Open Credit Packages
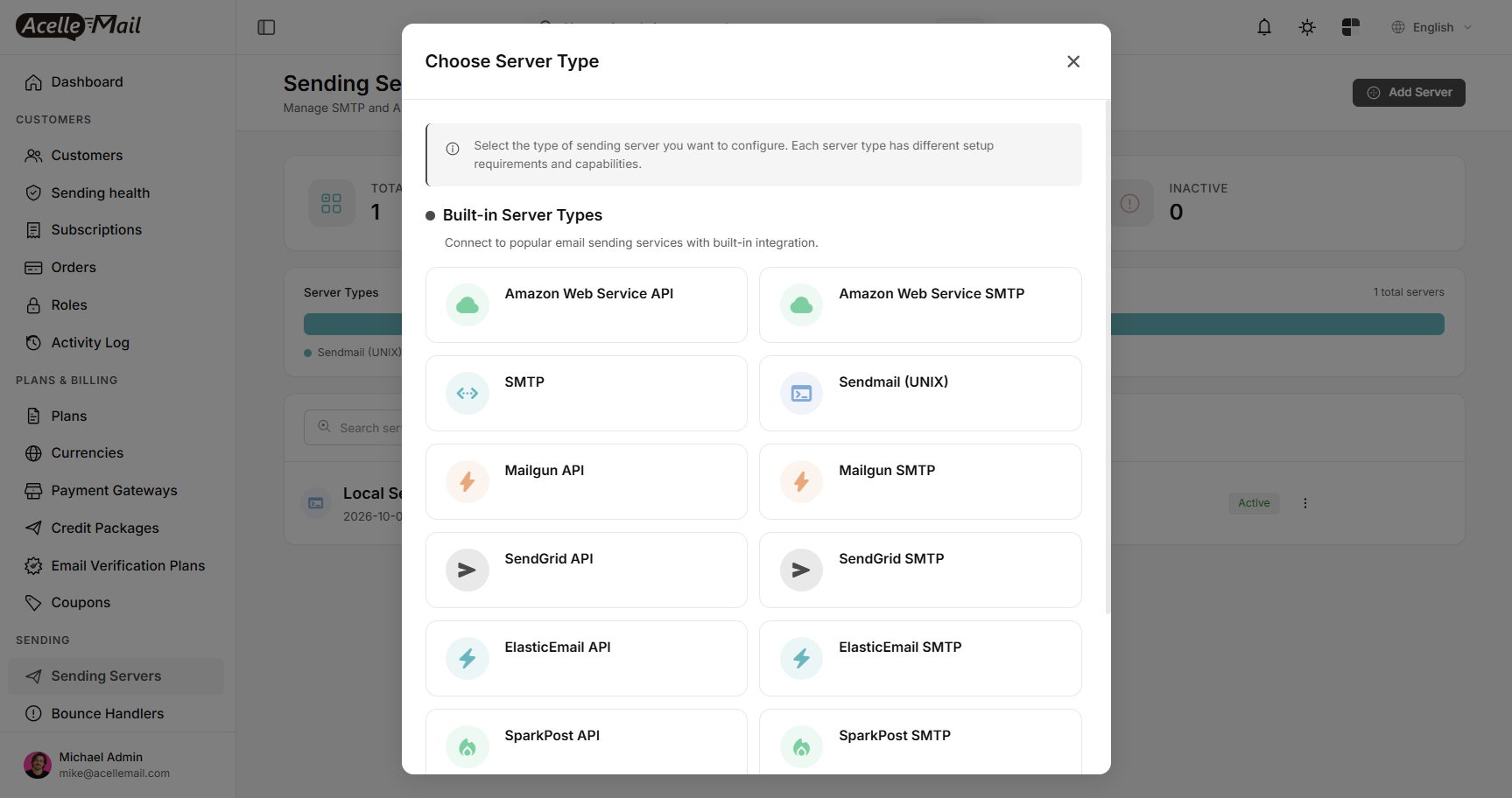This screenshot has height=798, width=1512. [x=116, y=528]
